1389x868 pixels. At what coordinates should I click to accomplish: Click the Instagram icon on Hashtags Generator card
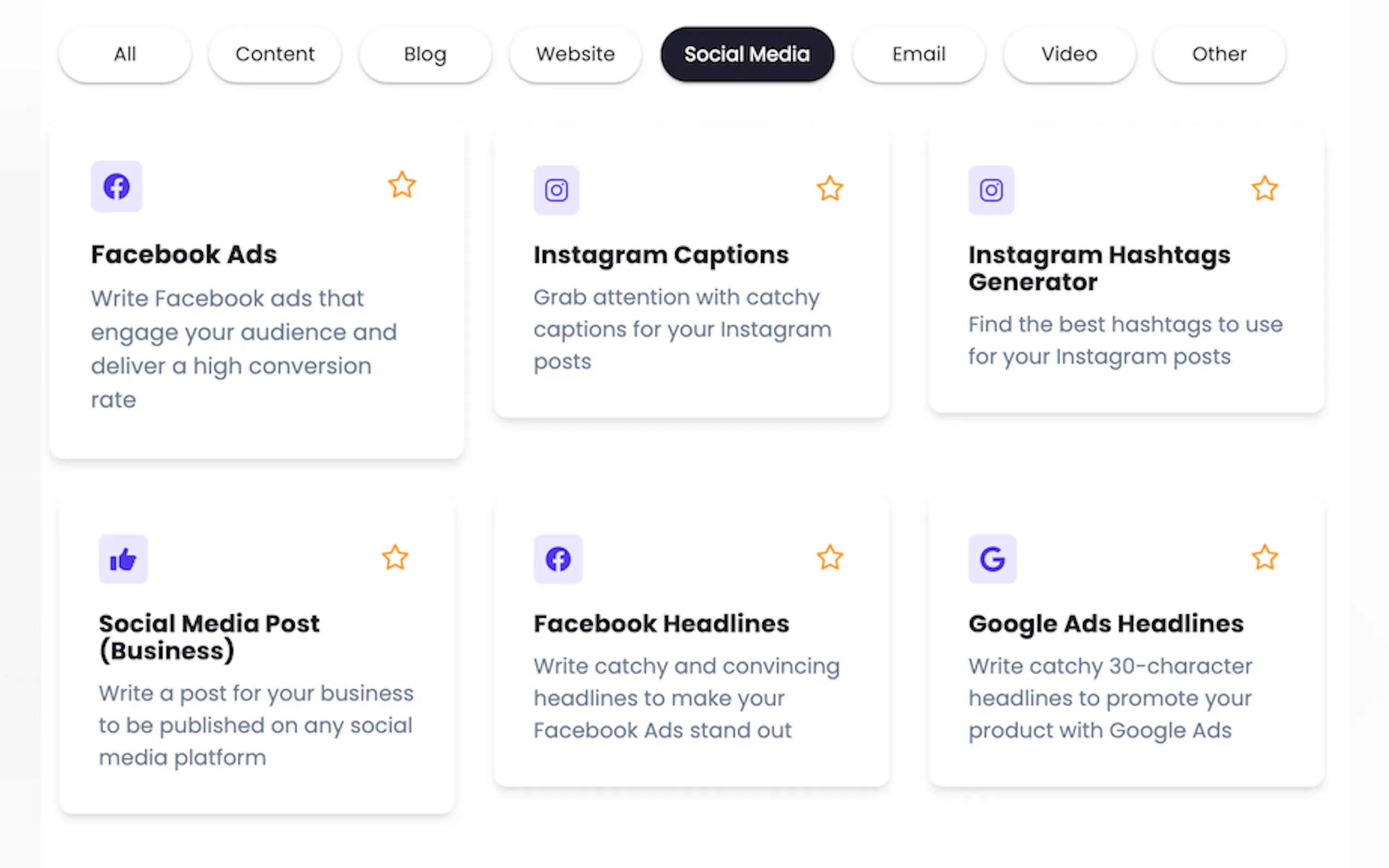[991, 190]
